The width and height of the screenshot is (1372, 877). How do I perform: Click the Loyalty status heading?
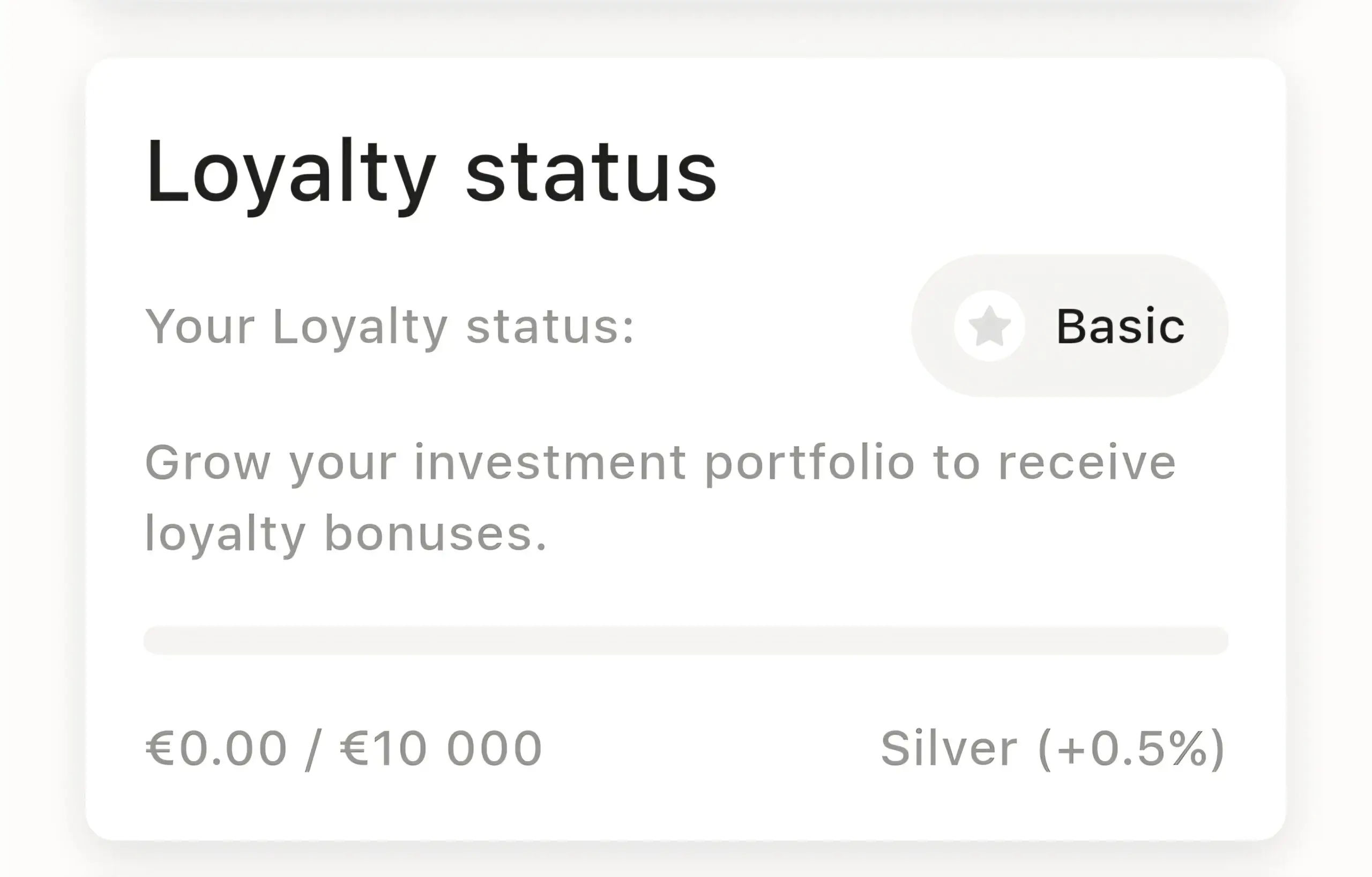(431, 171)
